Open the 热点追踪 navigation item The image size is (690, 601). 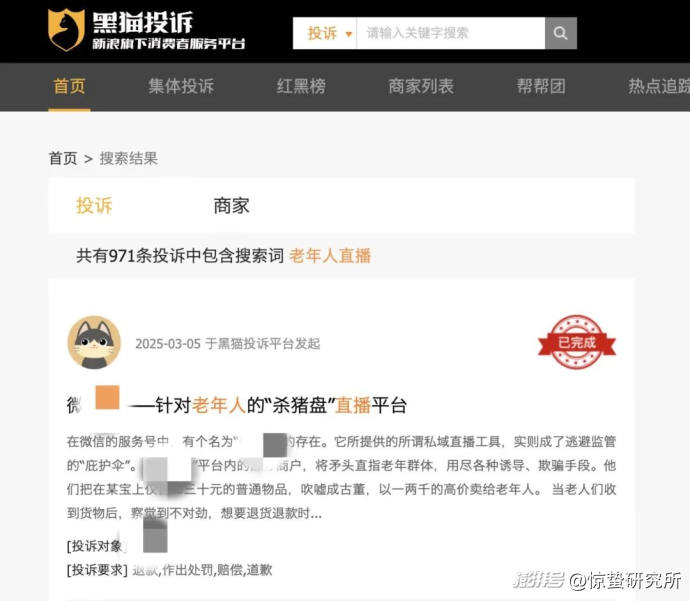coord(659,86)
